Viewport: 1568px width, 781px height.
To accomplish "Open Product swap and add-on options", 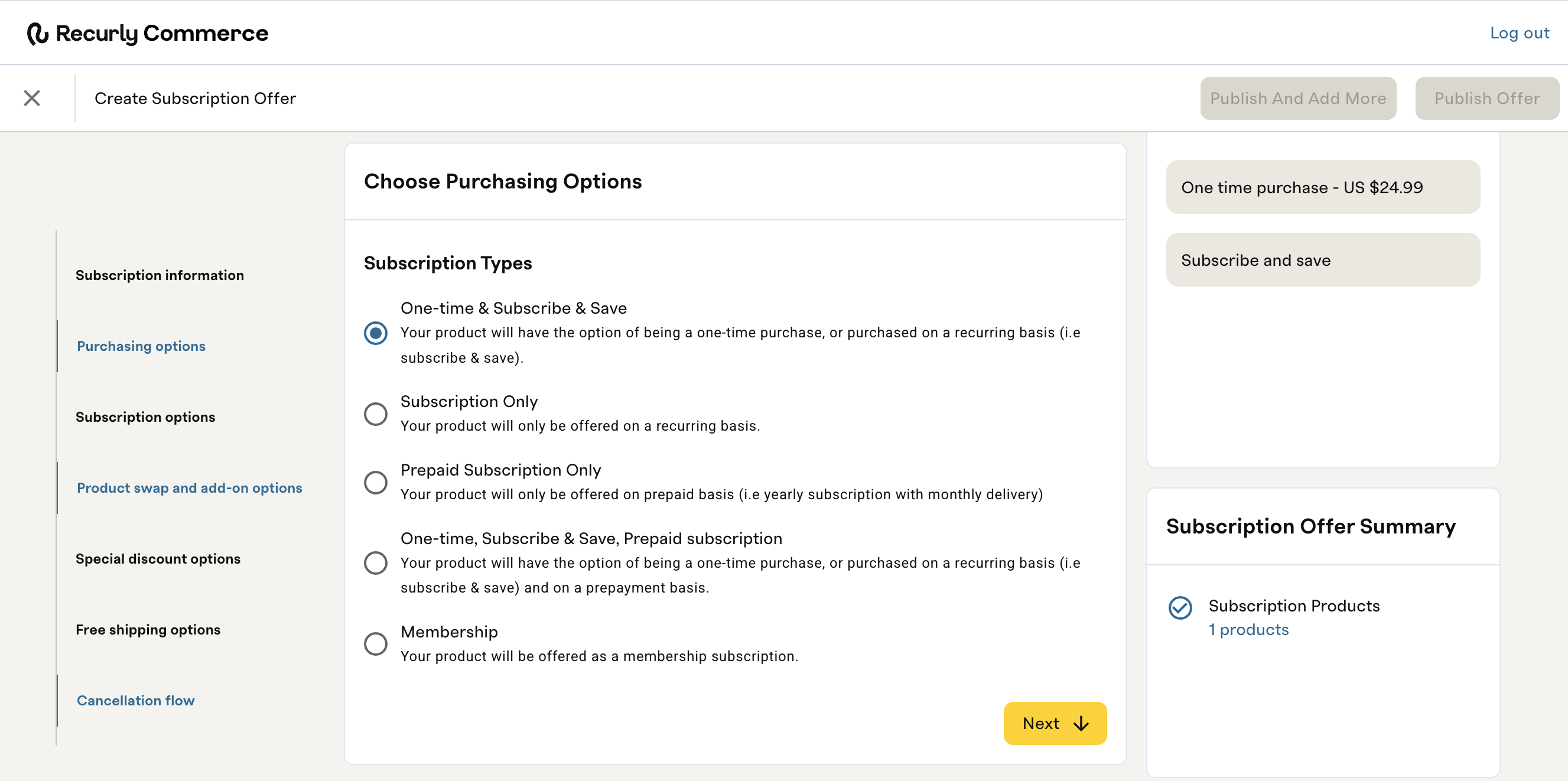I will 189,487.
